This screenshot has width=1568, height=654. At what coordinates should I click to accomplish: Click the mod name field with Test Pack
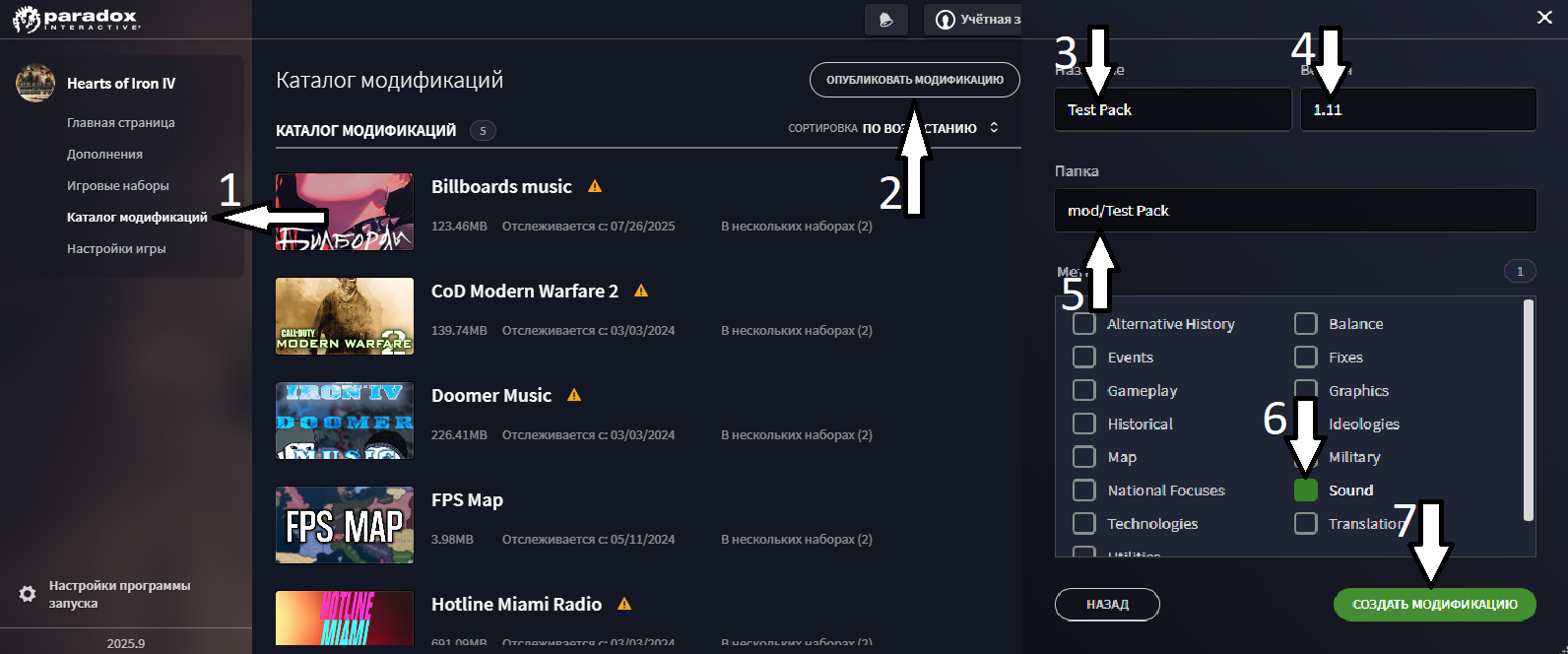(x=1173, y=109)
